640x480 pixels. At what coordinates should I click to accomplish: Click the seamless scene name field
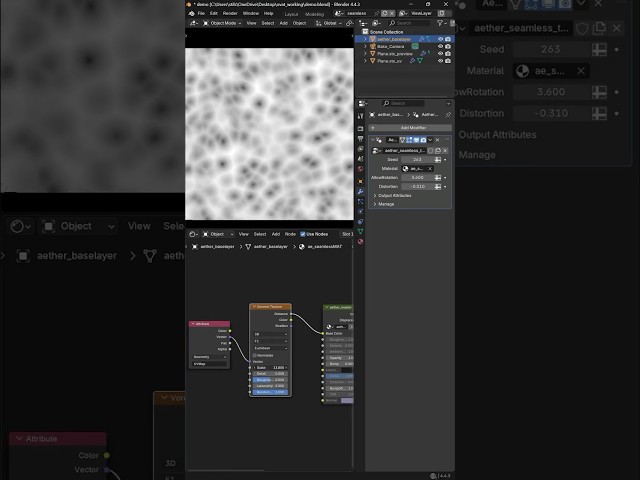pos(359,13)
